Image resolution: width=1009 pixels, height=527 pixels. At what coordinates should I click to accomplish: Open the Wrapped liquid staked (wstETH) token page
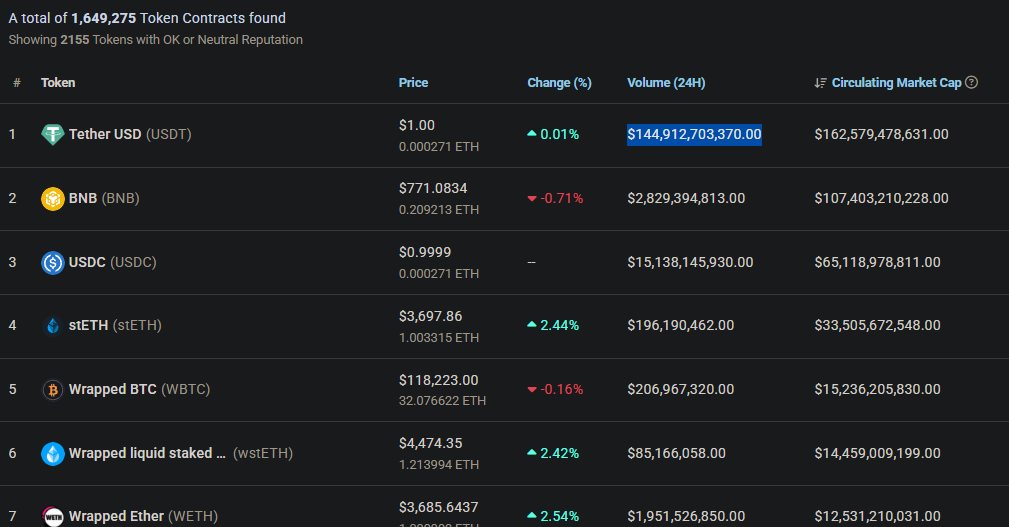click(x=181, y=454)
